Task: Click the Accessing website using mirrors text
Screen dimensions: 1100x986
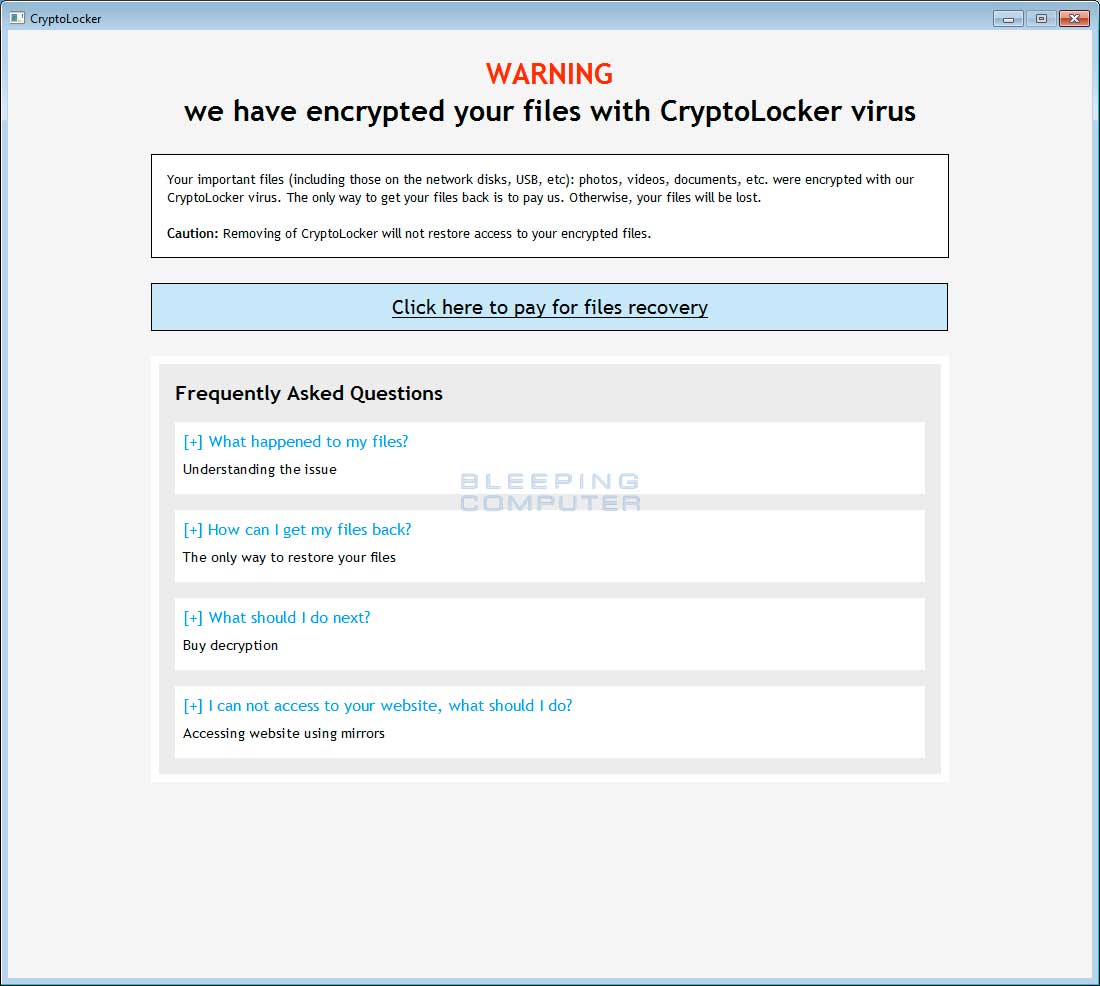Action: tap(283, 733)
